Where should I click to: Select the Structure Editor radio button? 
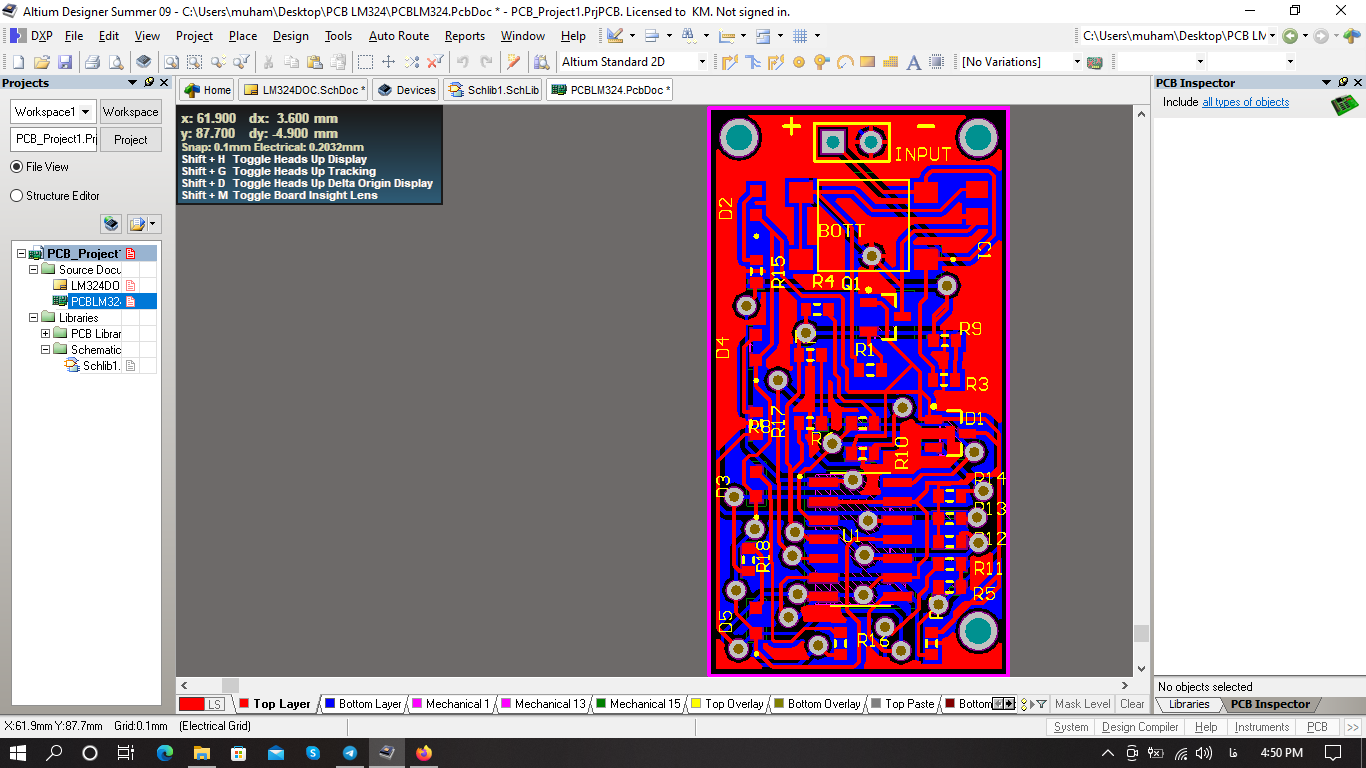pyautogui.click(x=17, y=196)
